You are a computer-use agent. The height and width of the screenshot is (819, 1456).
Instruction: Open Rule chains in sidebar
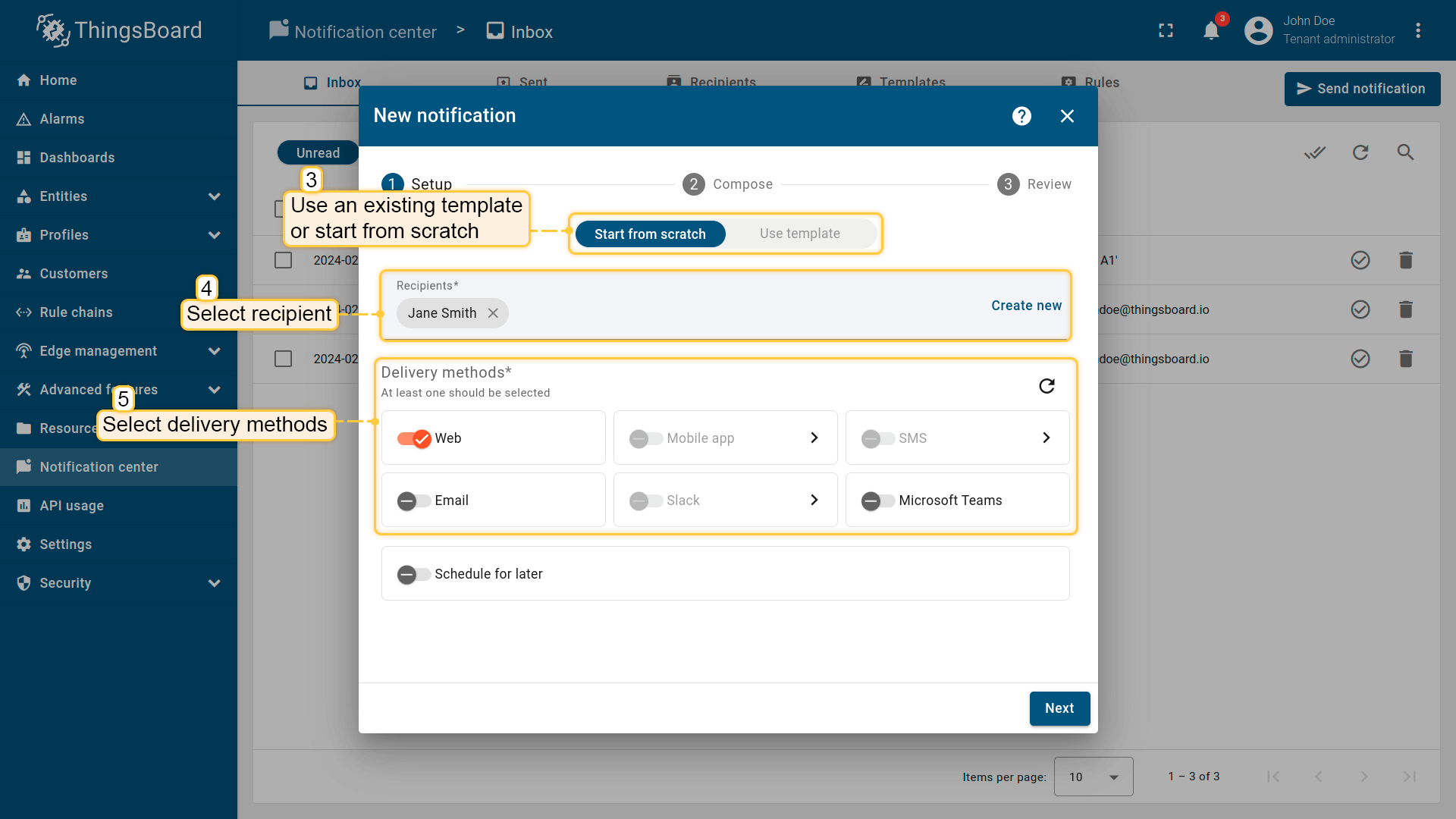[76, 312]
